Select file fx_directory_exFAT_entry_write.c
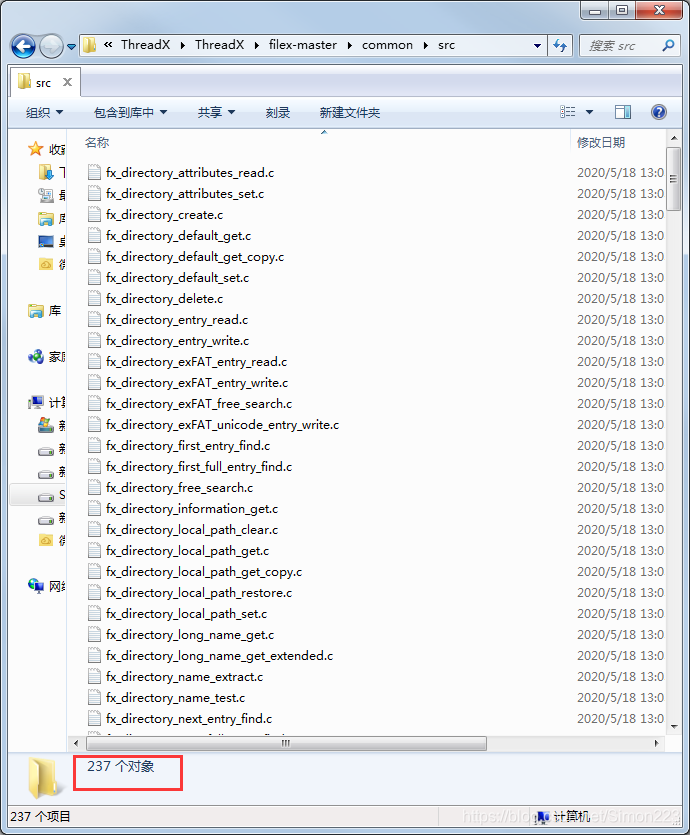Image resolution: width=690 pixels, height=835 pixels. (x=197, y=383)
